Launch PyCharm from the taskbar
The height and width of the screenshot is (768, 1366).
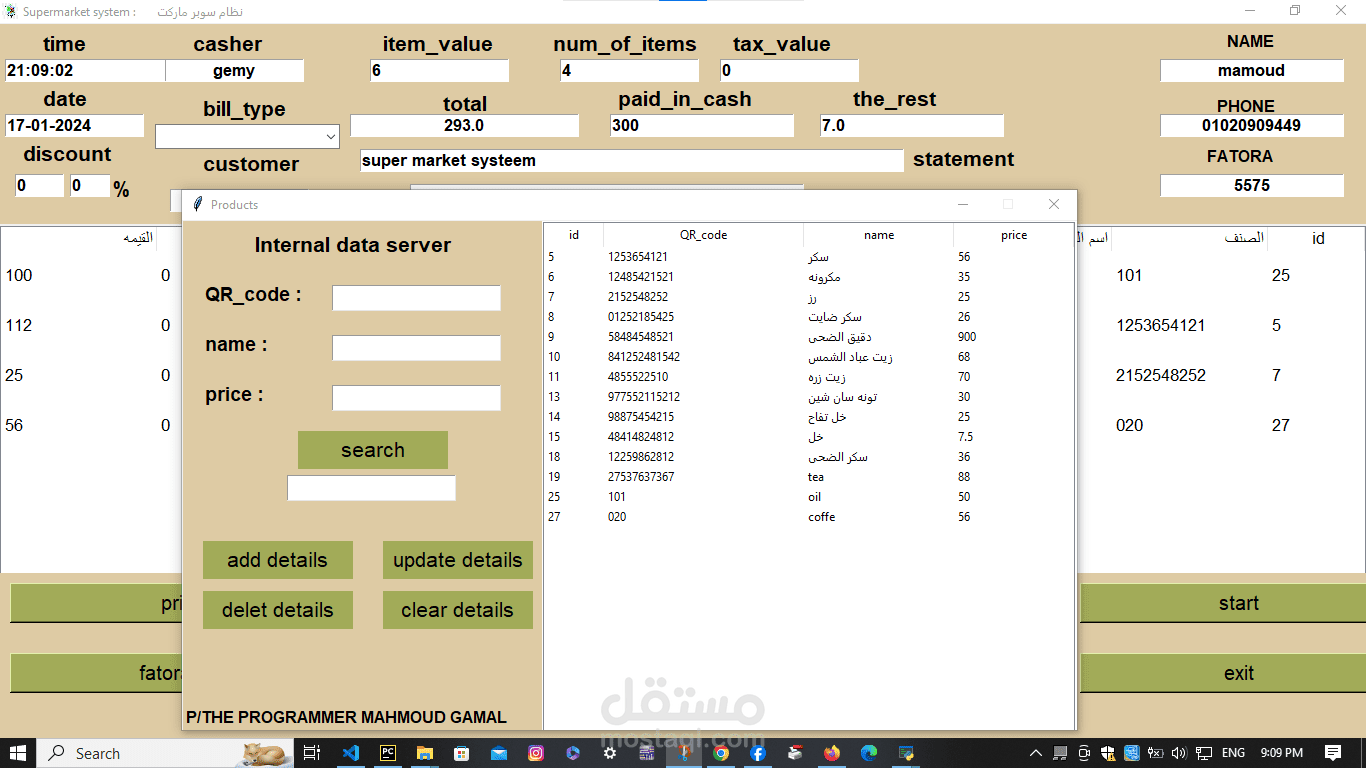coord(388,752)
